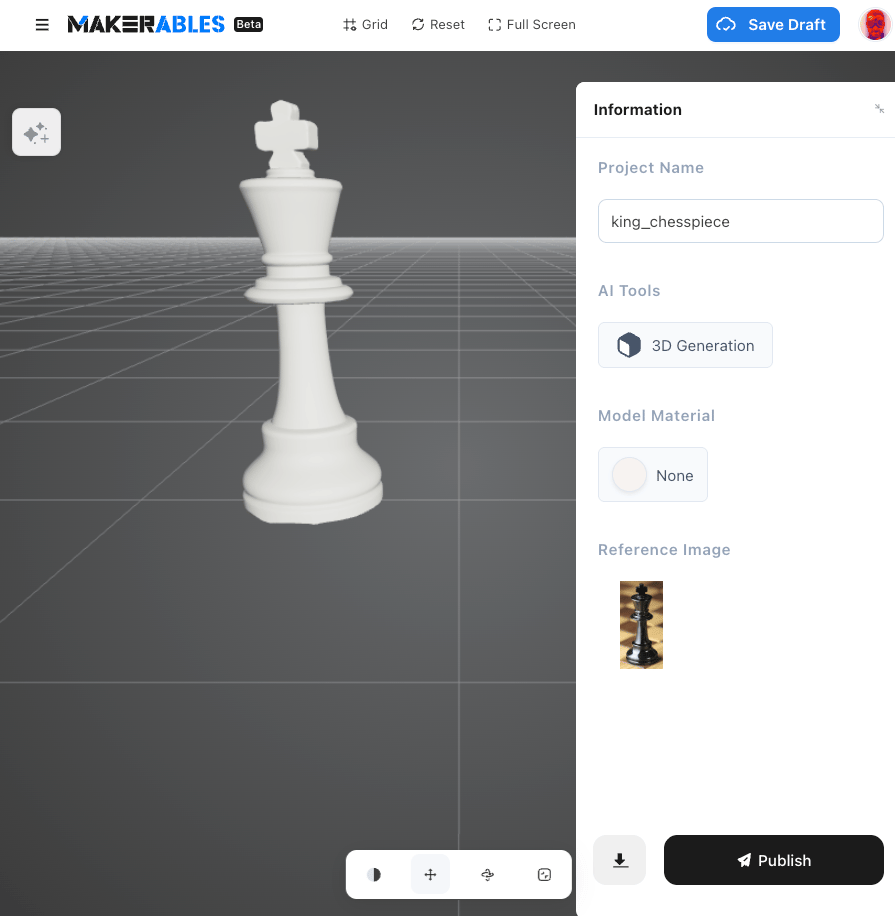Open the chess king reference image
This screenshot has width=895, height=916.
click(641, 624)
